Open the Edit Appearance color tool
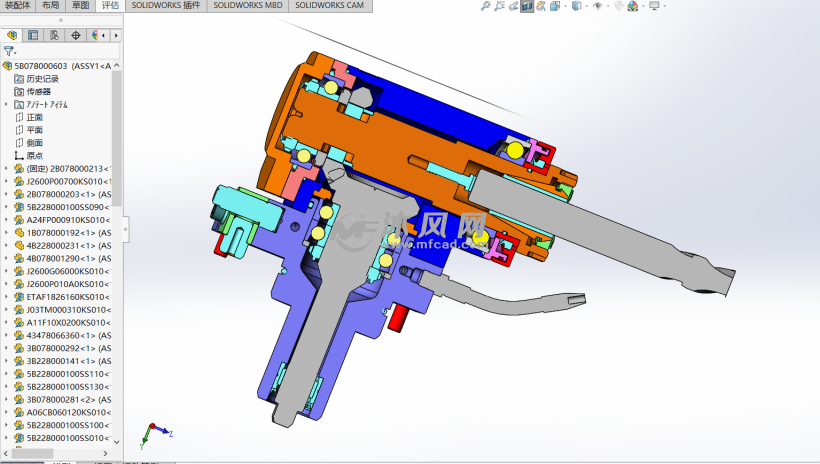The width and height of the screenshot is (820, 464). [x=619, y=6]
